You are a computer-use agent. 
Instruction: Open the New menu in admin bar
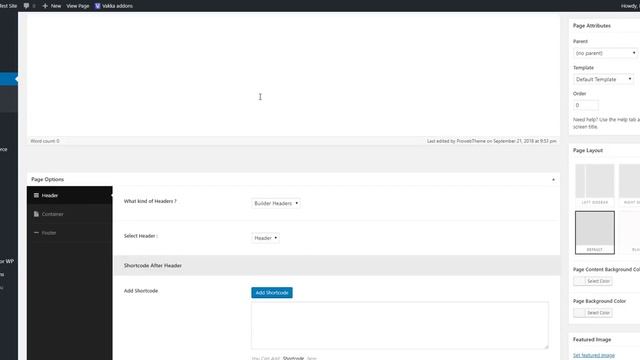[52, 6]
